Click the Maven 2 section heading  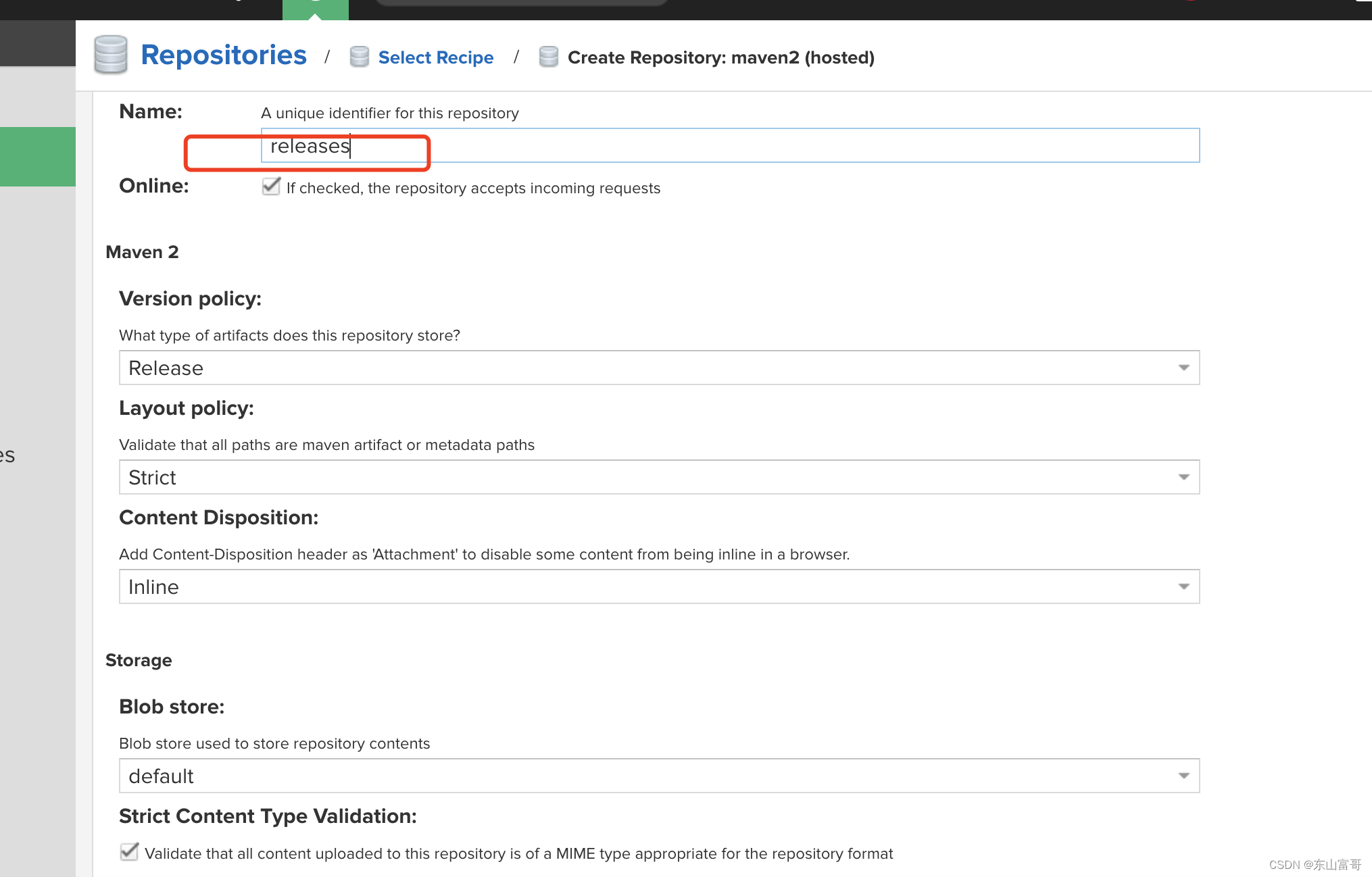pos(142,252)
